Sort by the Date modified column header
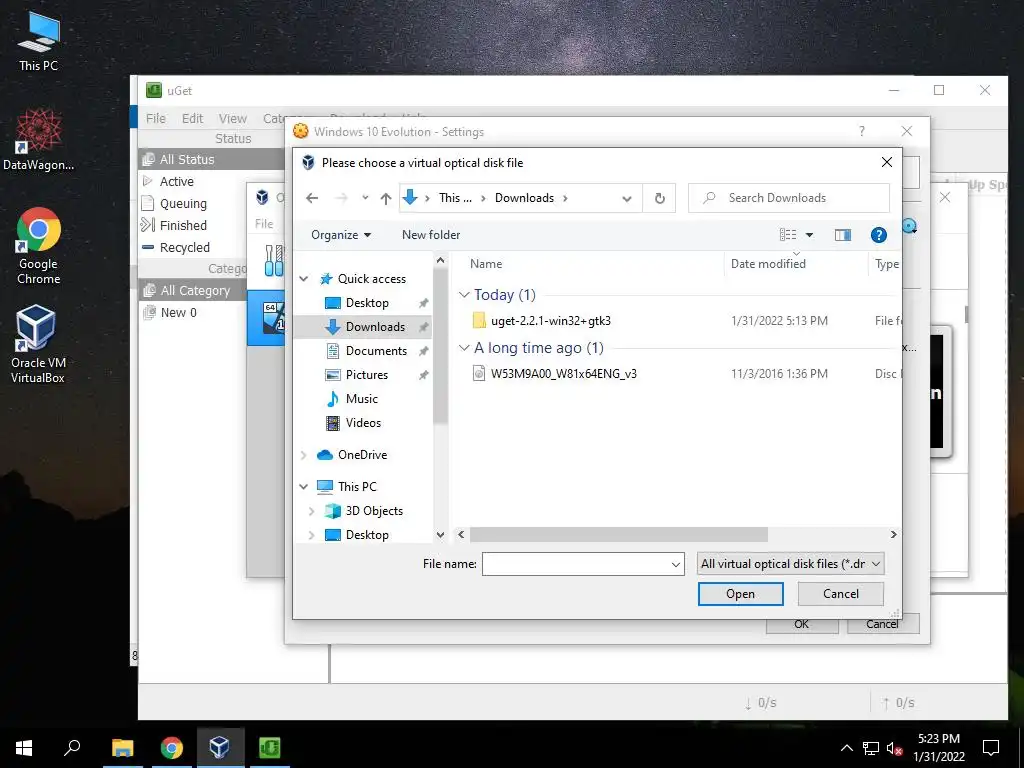 click(x=768, y=264)
